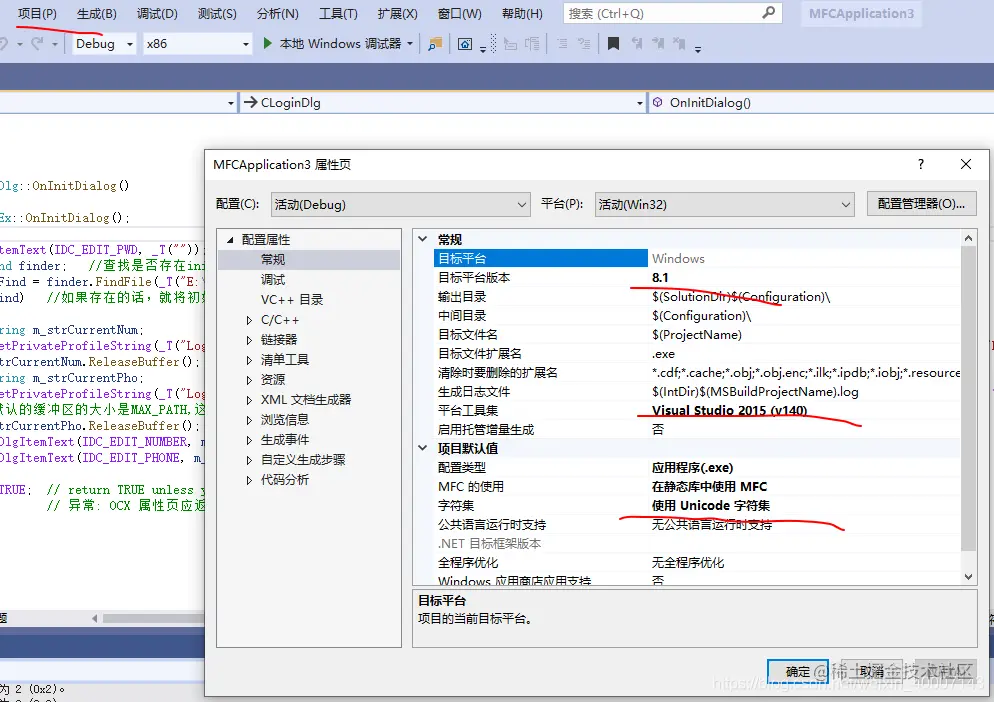Image resolution: width=994 pixels, height=702 pixels.
Task: Open the 配置(C) 活动(Debug) combo box
Action: coord(401,204)
